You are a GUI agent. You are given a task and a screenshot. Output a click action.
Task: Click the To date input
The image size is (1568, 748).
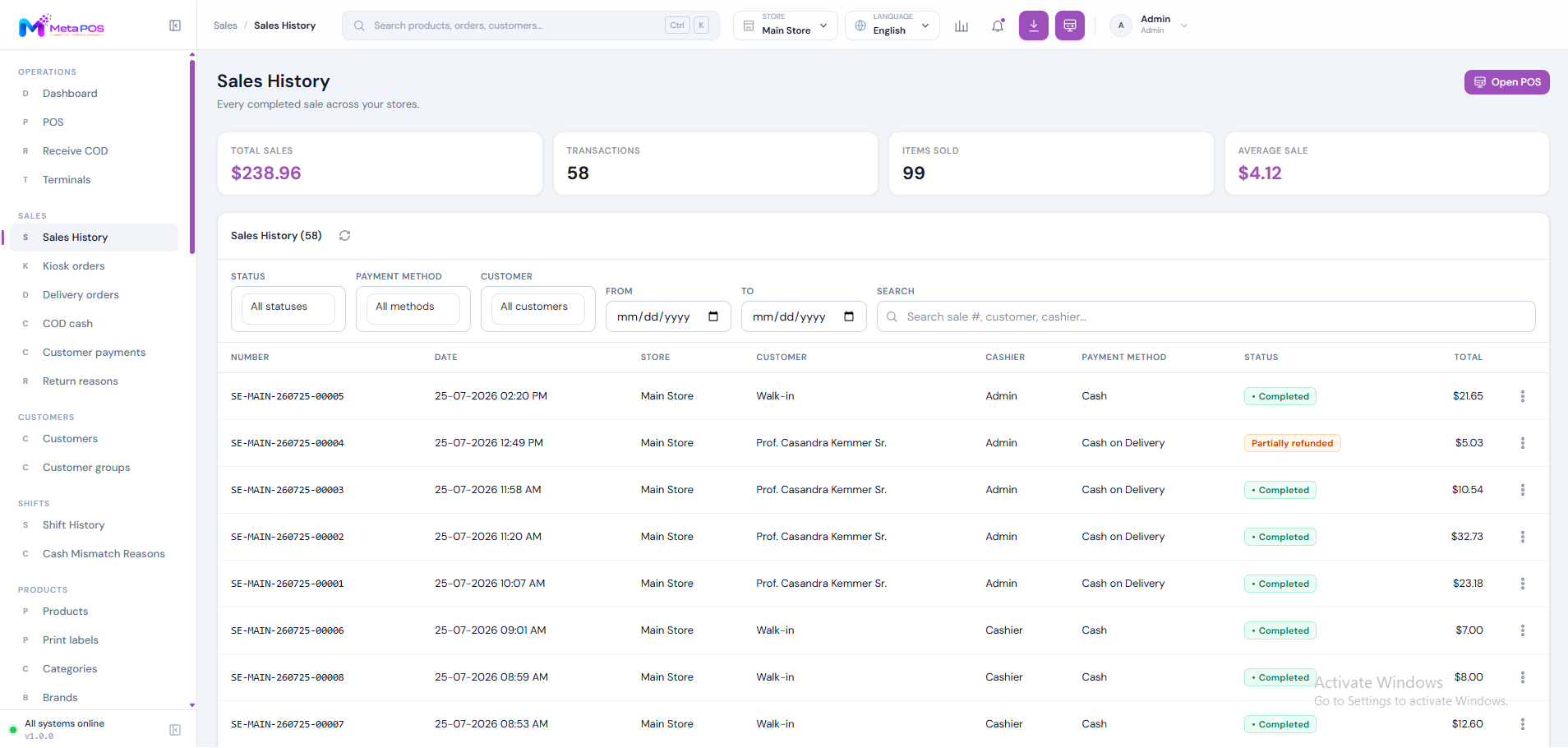pos(804,316)
